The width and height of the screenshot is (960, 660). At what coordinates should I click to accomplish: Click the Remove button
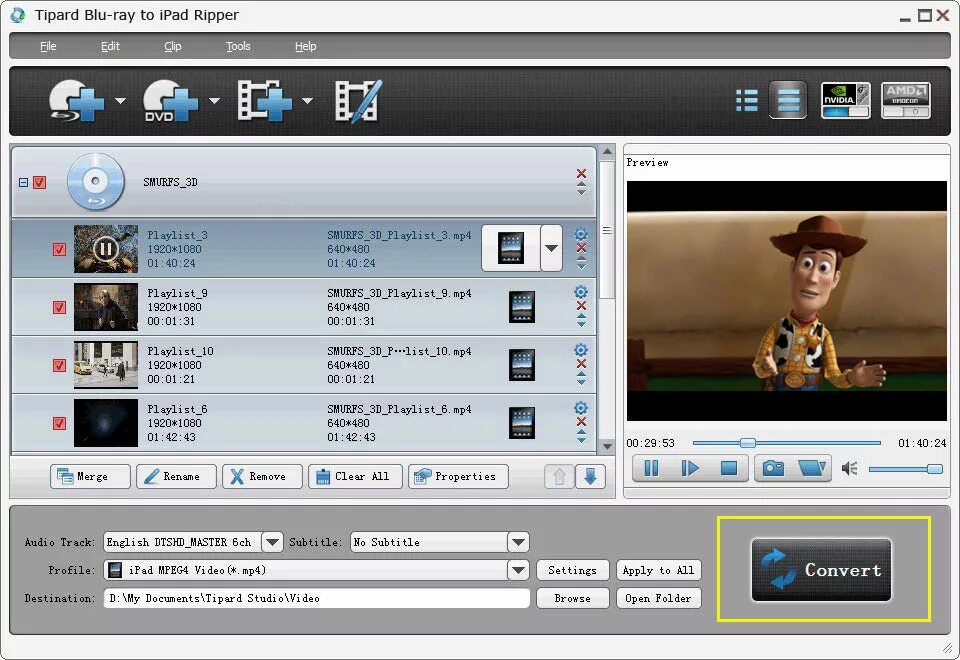(262, 476)
